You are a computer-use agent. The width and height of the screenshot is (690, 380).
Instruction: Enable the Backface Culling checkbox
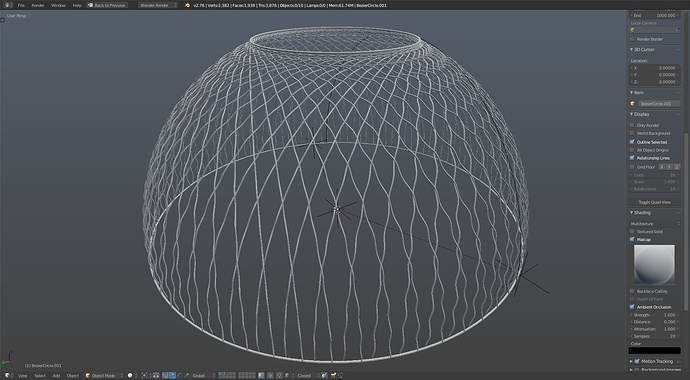[x=632, y=291]
